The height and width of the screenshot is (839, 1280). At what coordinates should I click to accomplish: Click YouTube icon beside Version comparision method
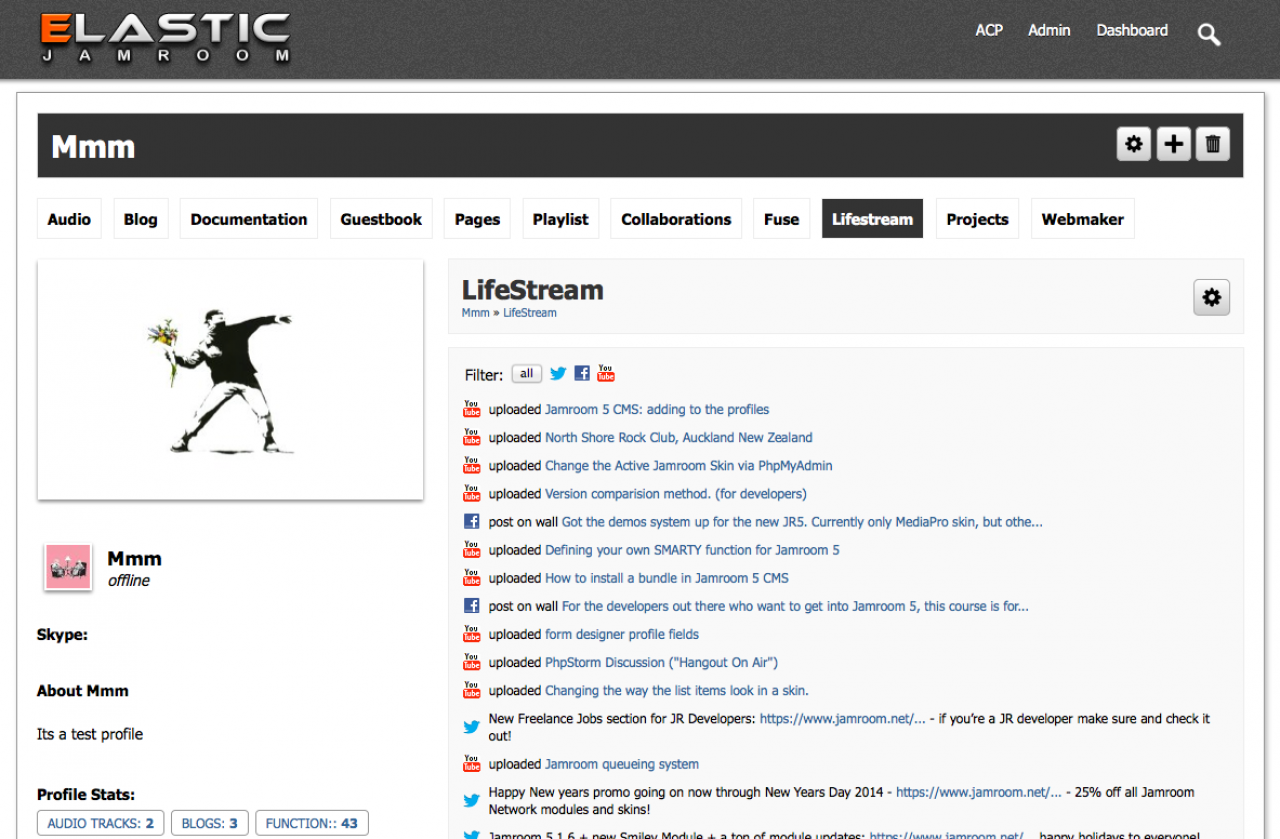pos(472,493)
